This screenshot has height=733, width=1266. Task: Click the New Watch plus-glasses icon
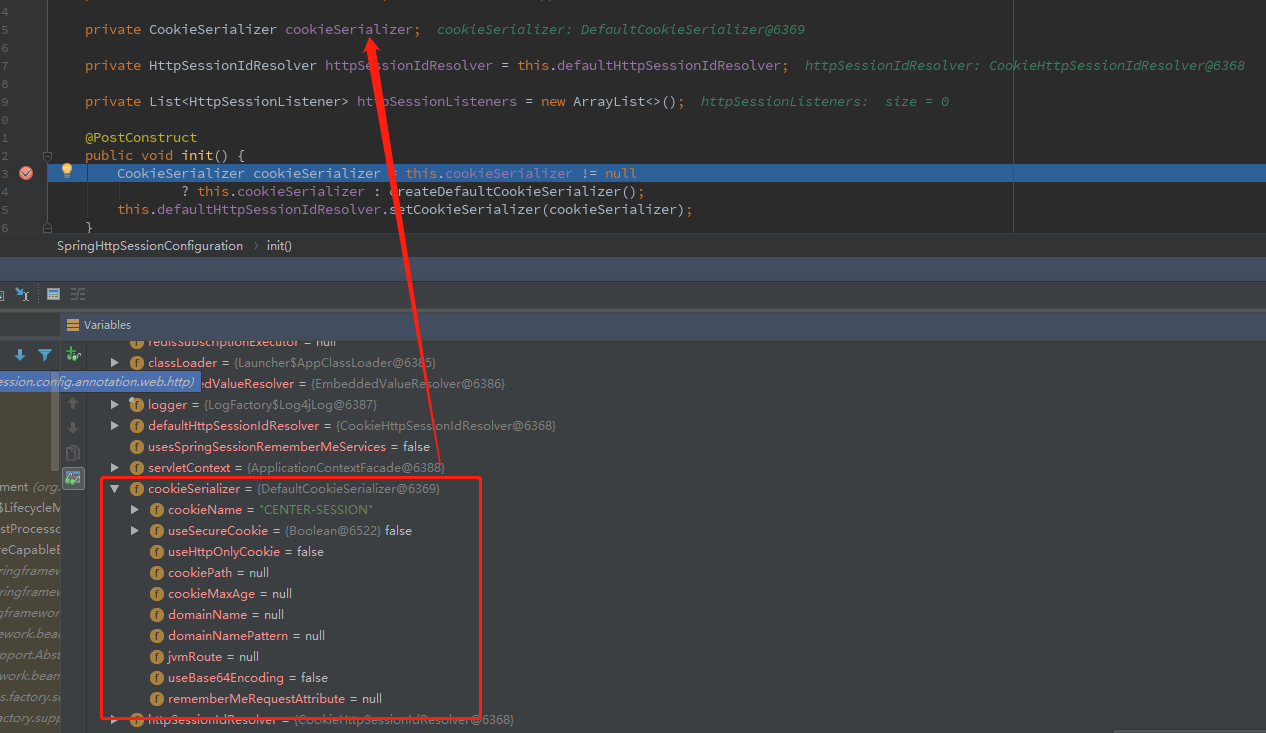tap(72, 354)
